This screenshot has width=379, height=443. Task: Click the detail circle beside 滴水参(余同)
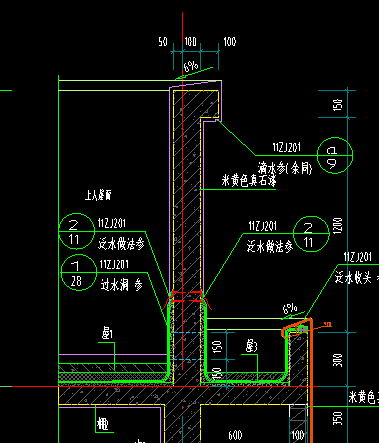point(335,155)
